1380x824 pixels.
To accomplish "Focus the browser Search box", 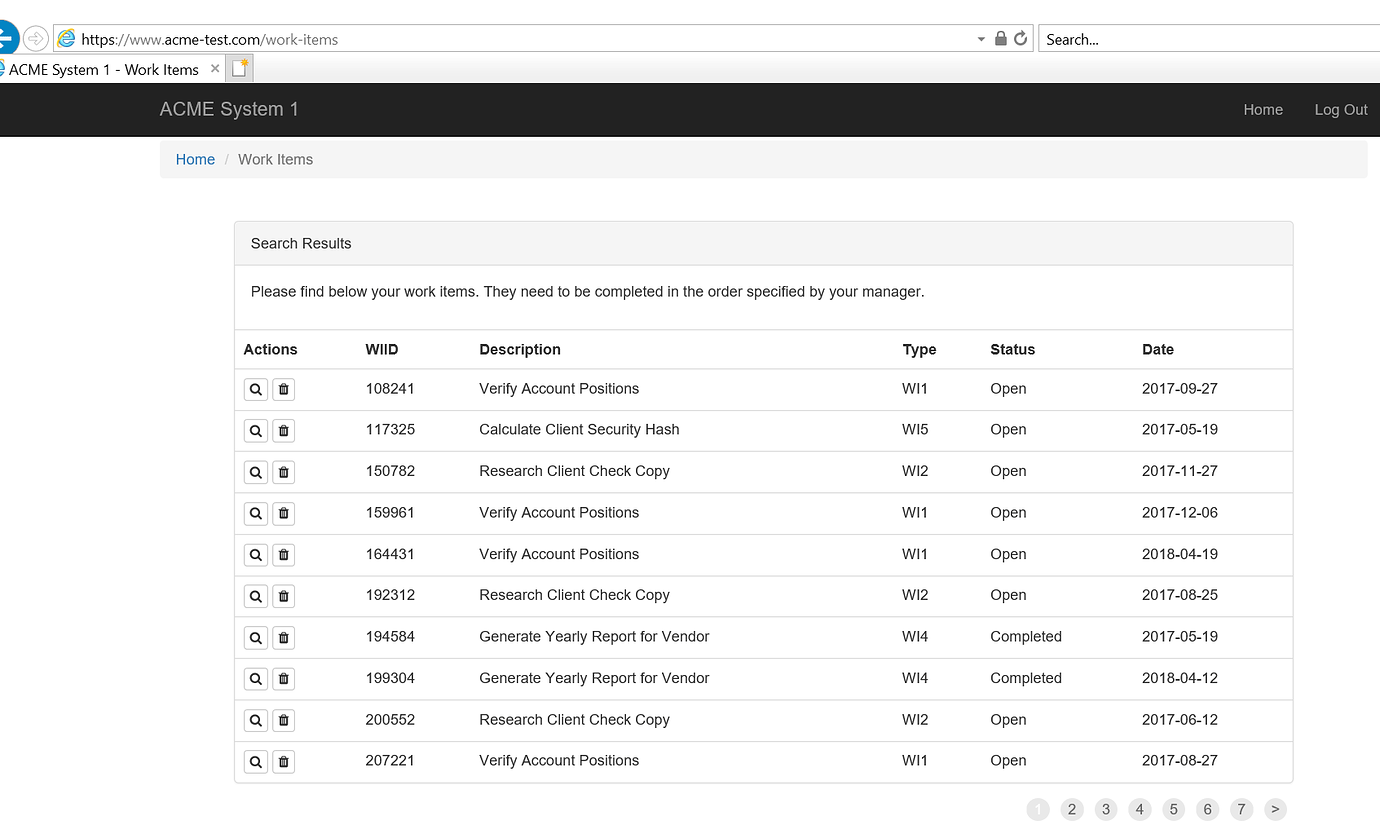I will coord(1210,39).
